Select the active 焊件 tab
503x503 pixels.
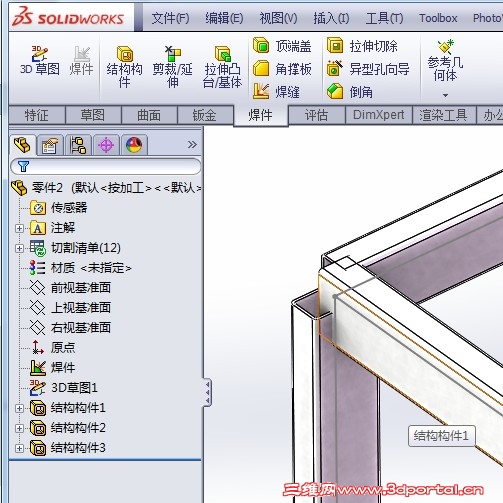(261, 115)
